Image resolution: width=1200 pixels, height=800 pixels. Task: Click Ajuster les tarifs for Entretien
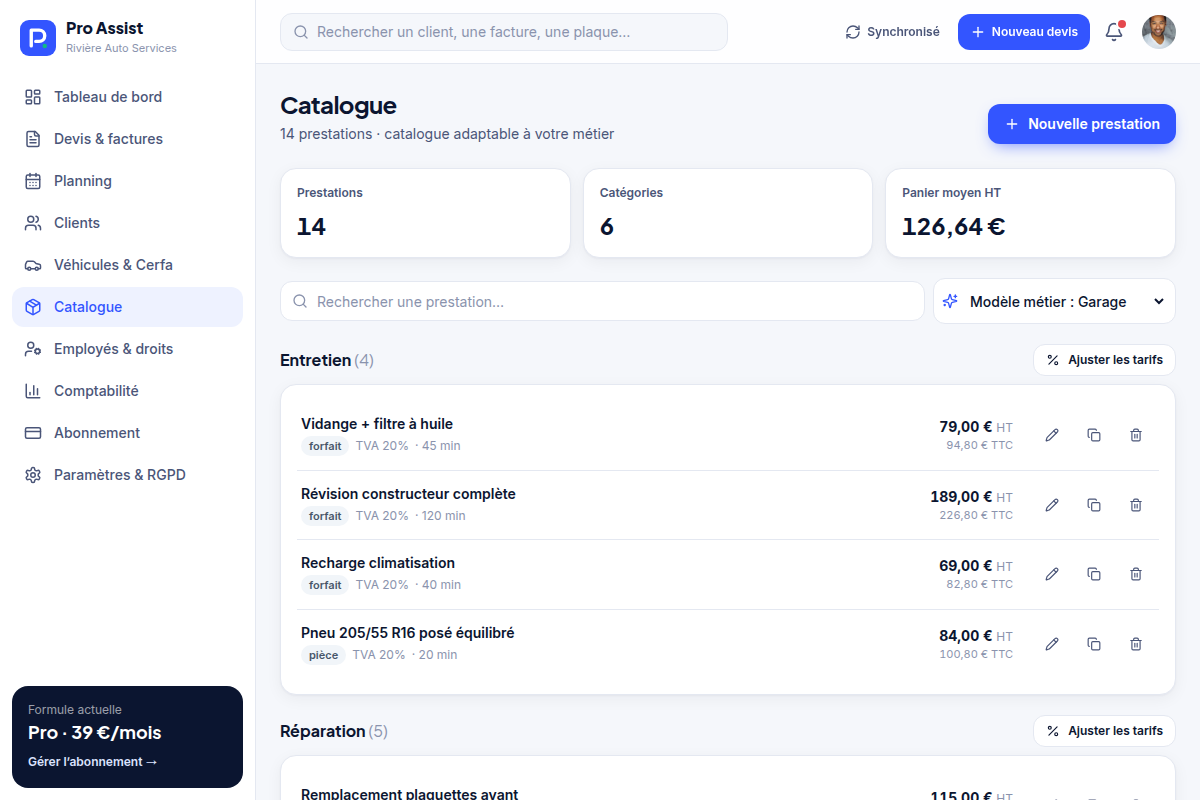(1104, 360)
